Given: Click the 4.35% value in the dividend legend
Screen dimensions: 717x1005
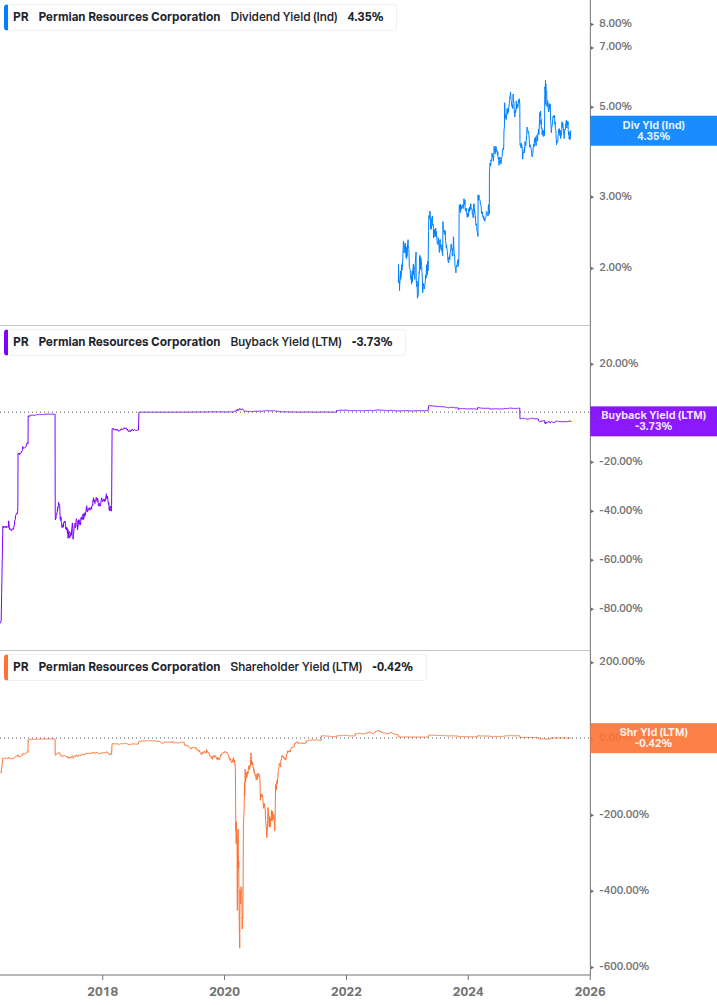Looking at the screenshot, I should click(365, 17).
